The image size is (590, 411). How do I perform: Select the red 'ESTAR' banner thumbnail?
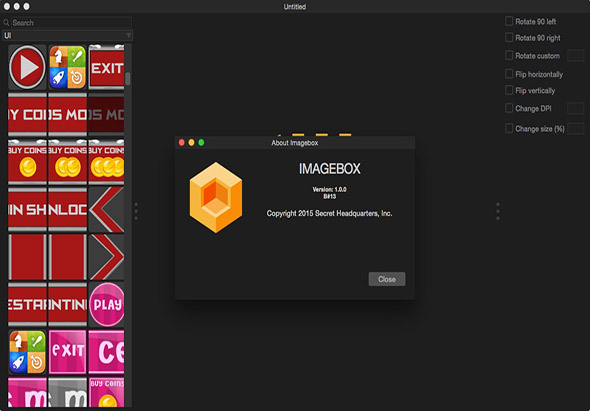[x=27, y=304]
